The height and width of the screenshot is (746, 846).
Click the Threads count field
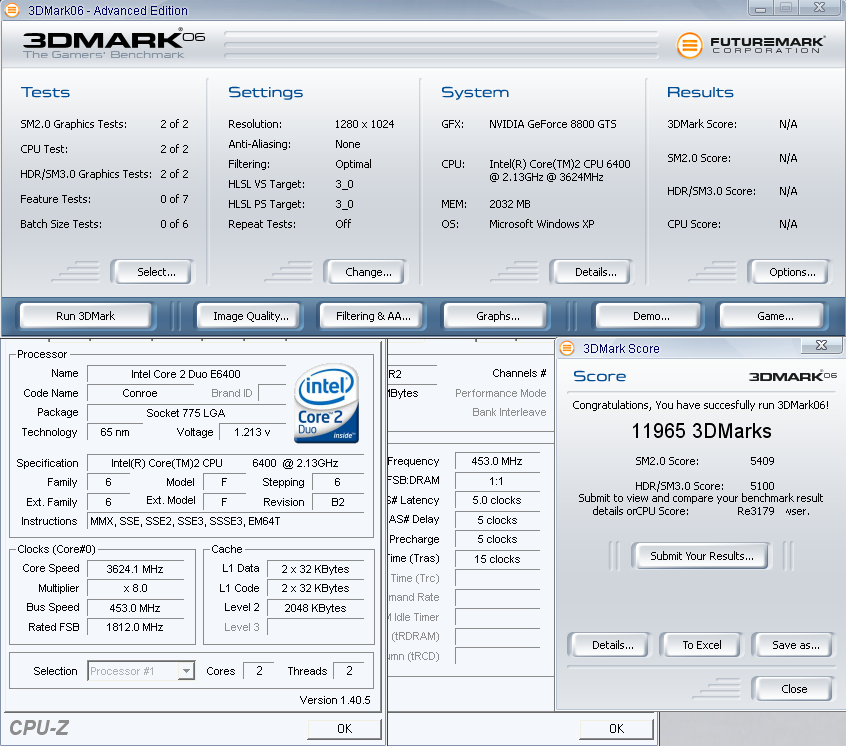coord(349,670)
